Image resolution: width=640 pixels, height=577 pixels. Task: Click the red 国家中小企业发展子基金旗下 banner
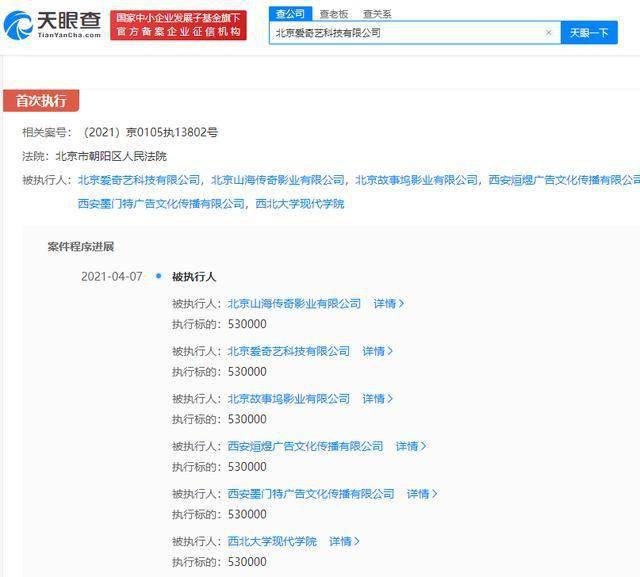point(178,25)
